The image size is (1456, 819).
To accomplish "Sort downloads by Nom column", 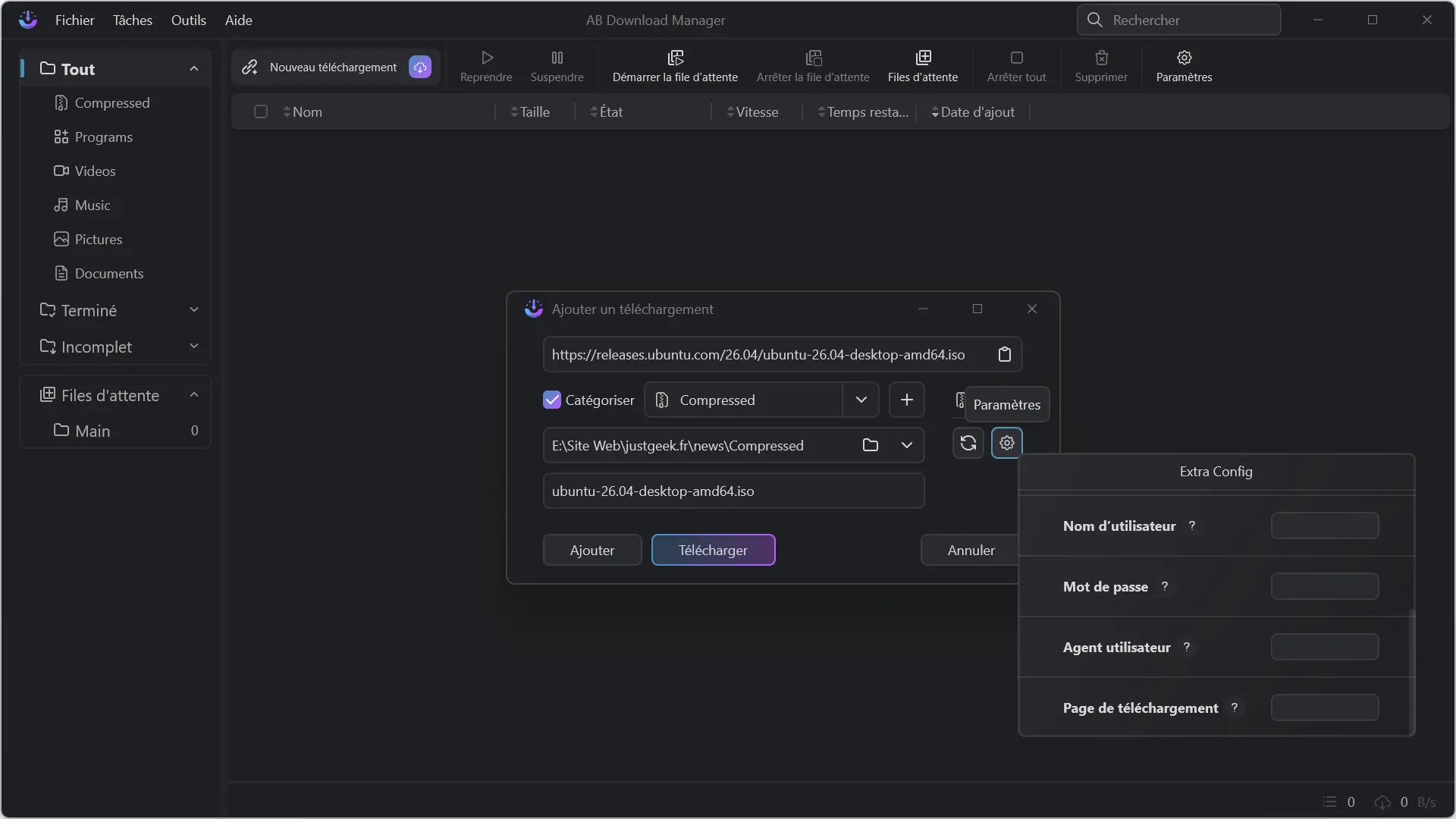I will coord(303,111).
